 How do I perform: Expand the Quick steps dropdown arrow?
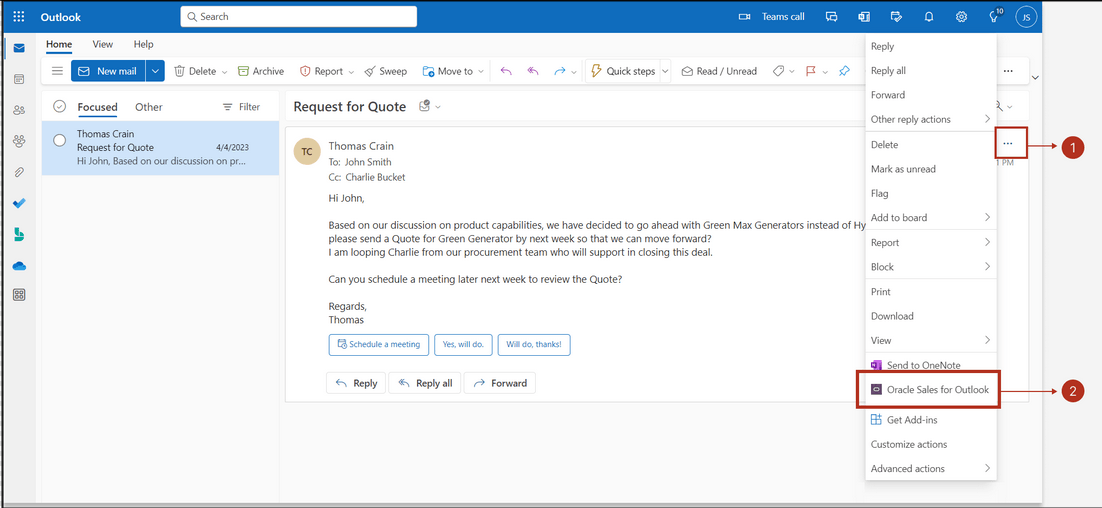666,71
